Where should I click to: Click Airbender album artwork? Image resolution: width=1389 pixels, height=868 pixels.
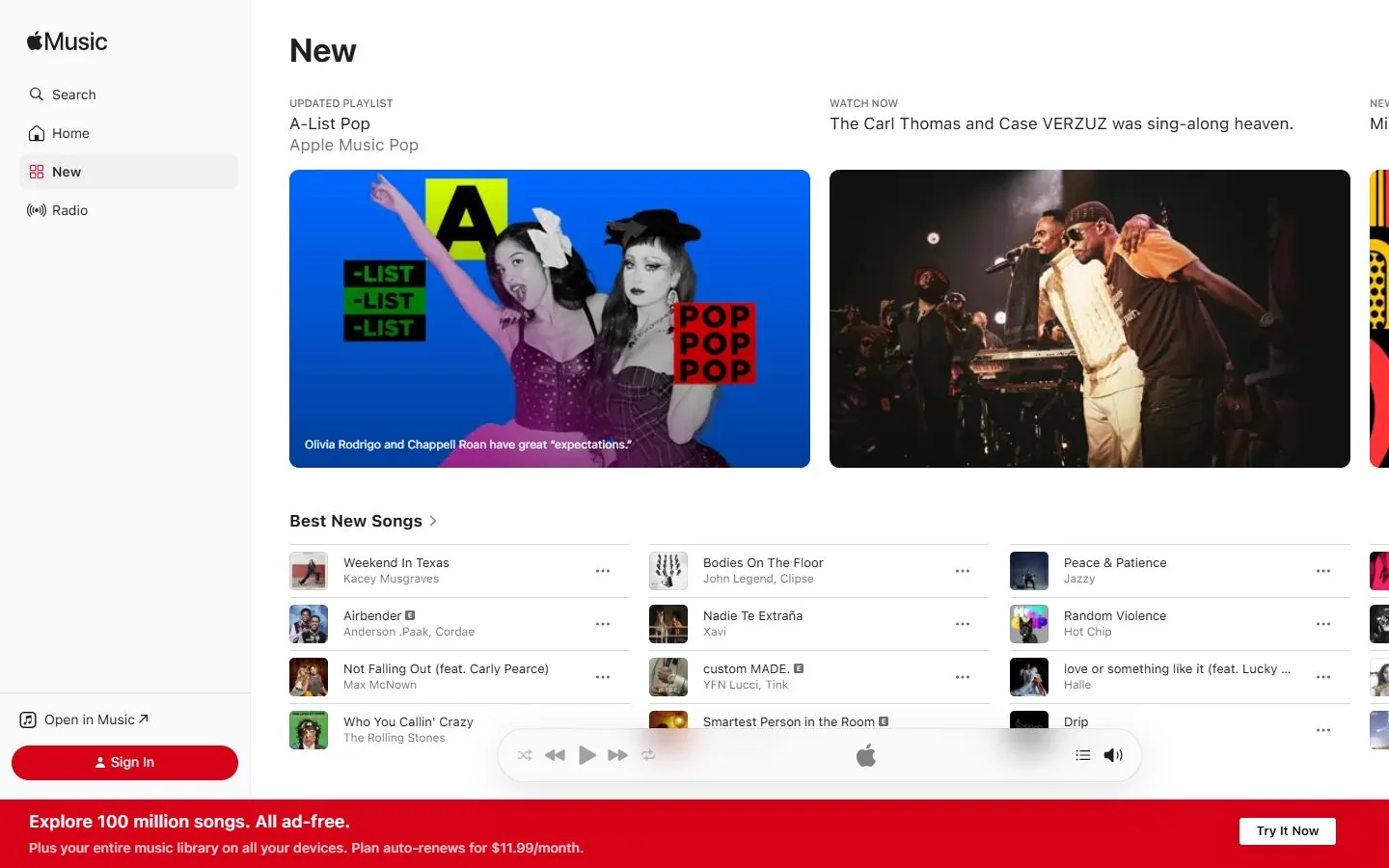coord(309,624)
